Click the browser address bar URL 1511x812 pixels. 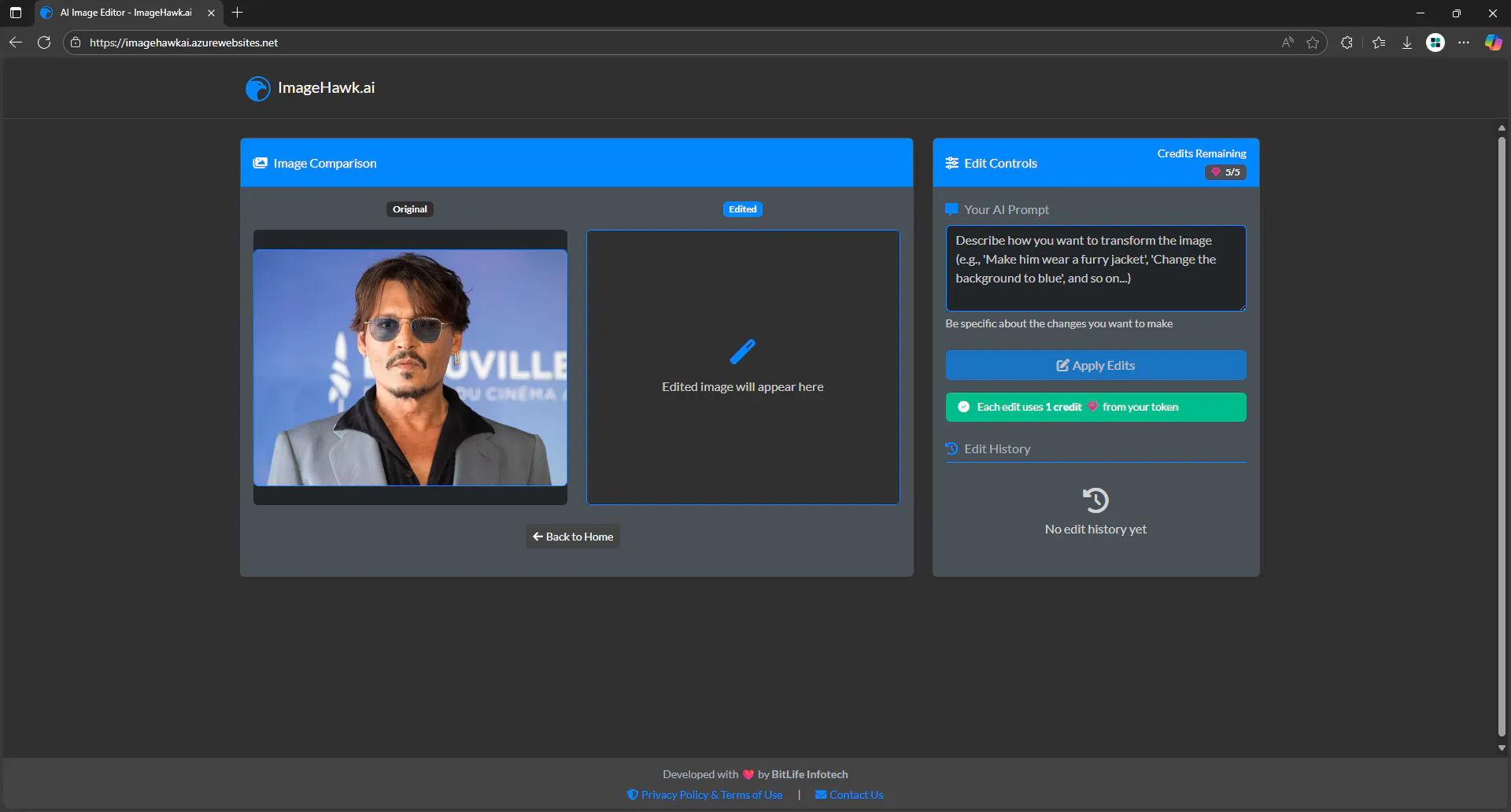183,42
